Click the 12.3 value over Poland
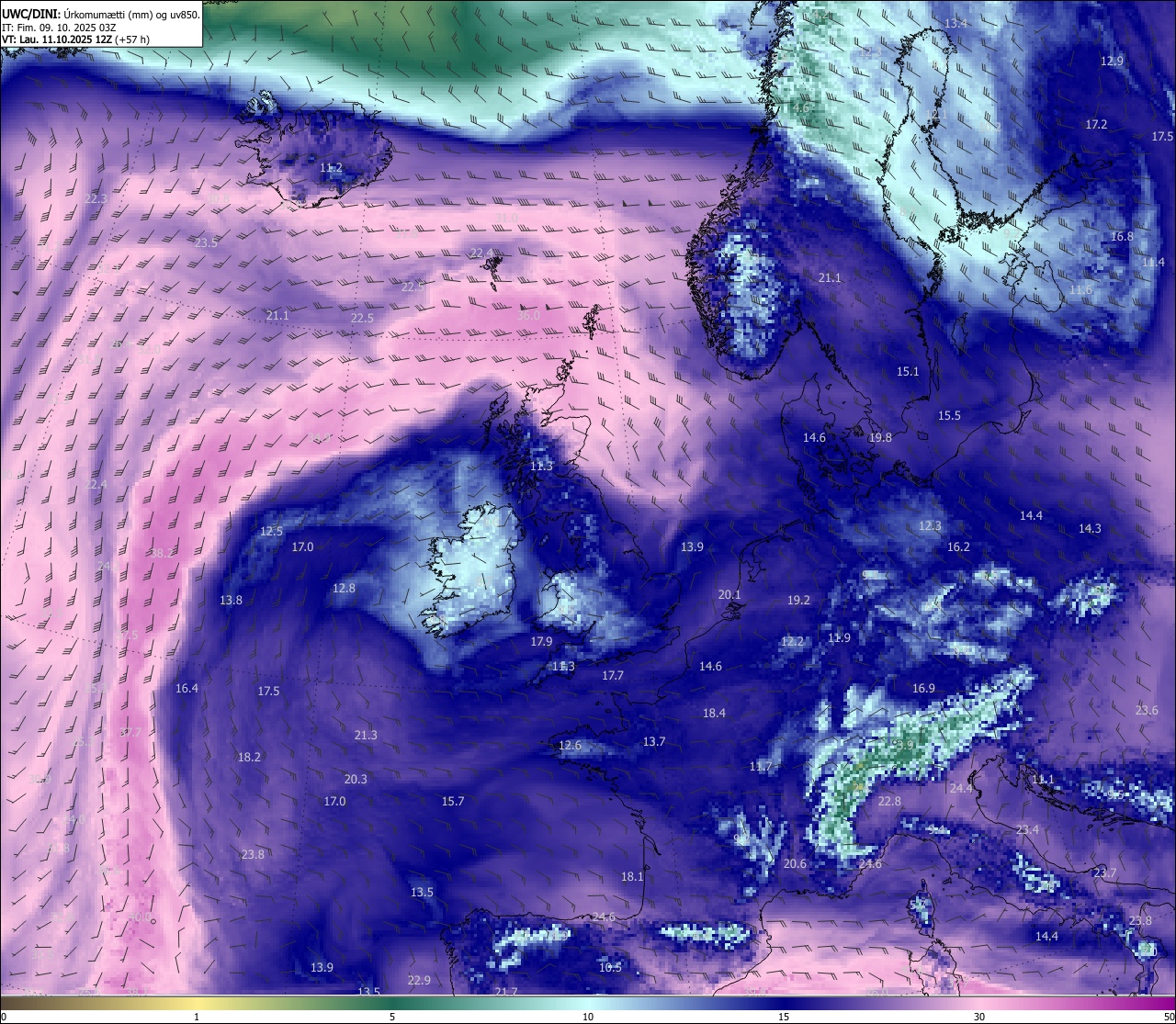 coord(930,525)
